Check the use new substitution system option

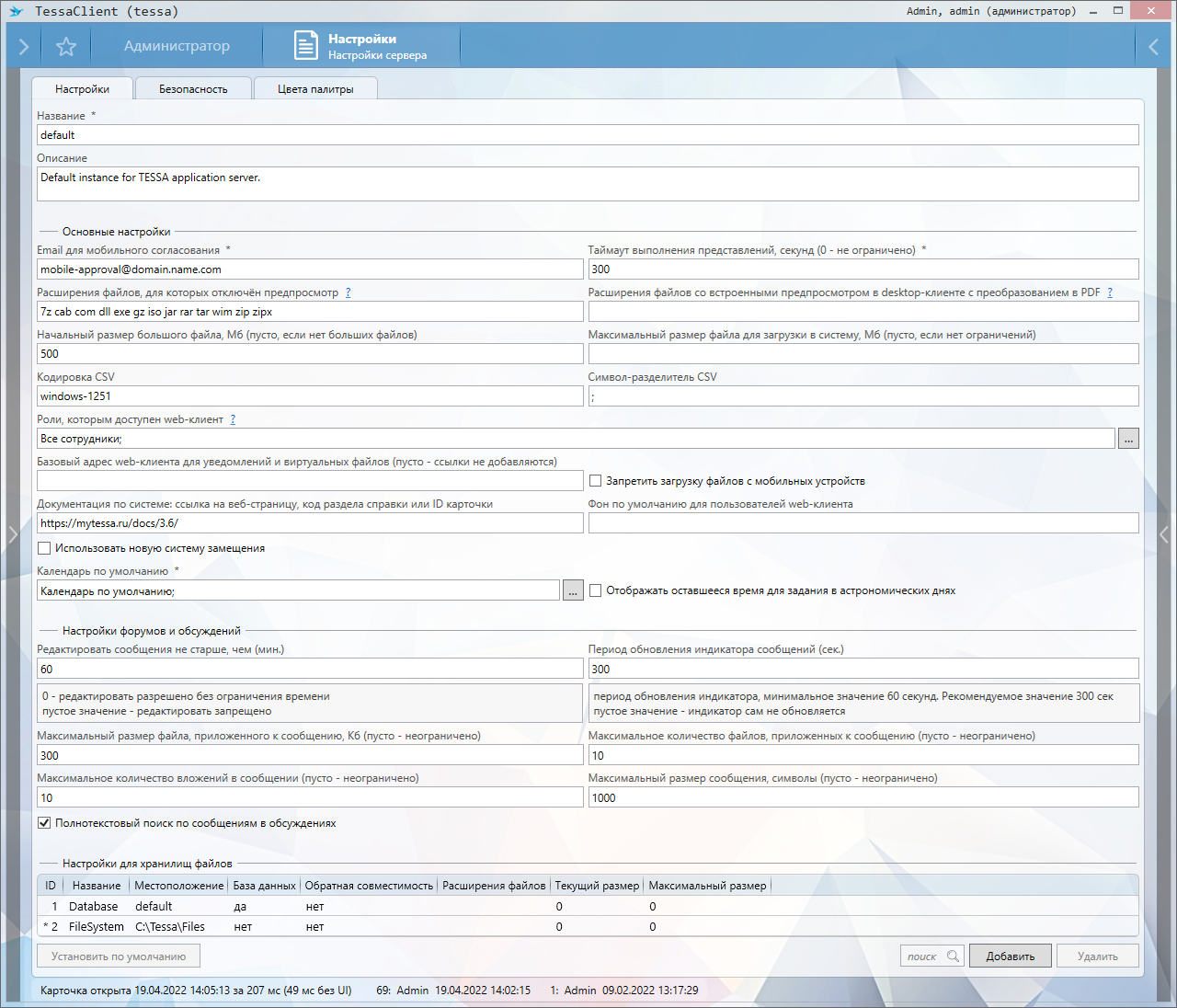44,548
